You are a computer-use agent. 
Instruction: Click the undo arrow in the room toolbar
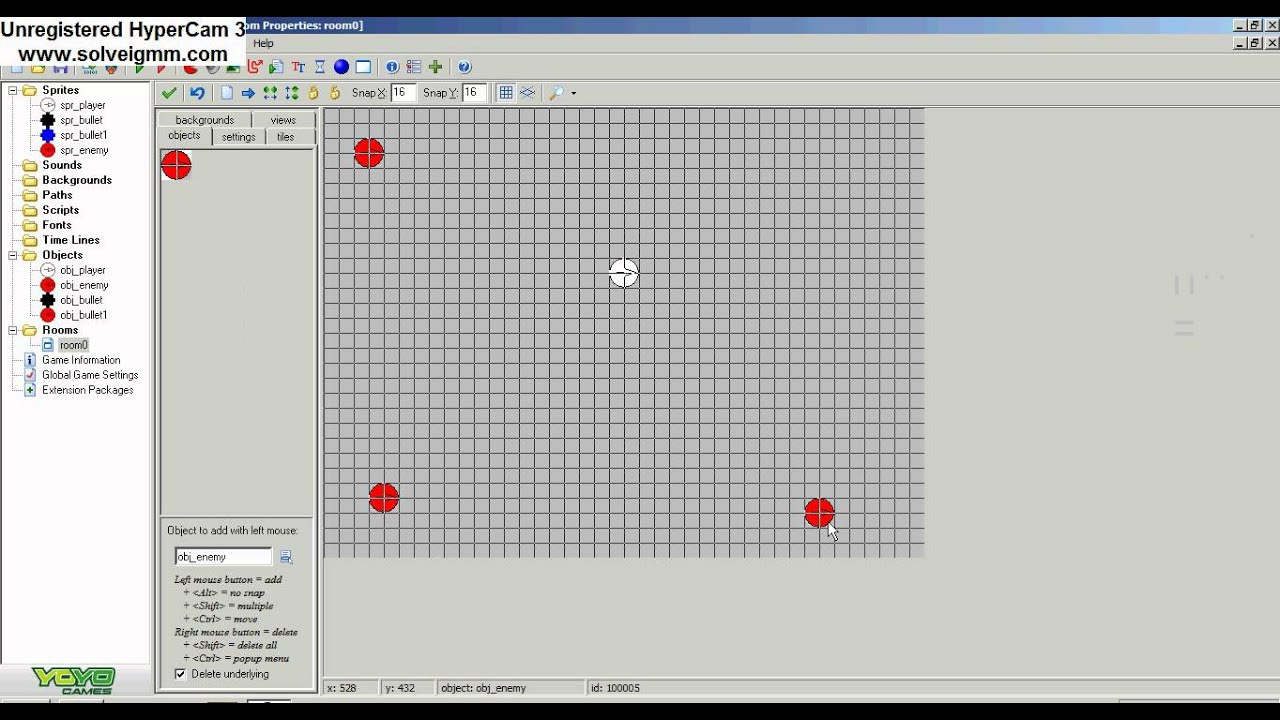tap(197, 93)
